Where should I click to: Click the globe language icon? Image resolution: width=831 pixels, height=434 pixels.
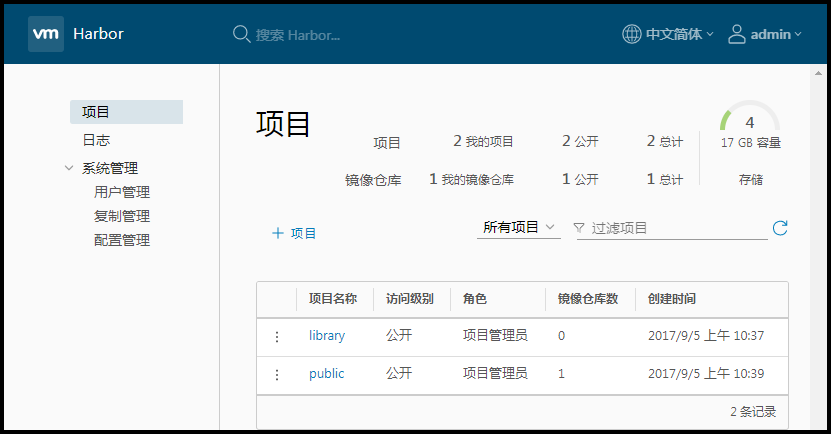[x=631, y=34]
